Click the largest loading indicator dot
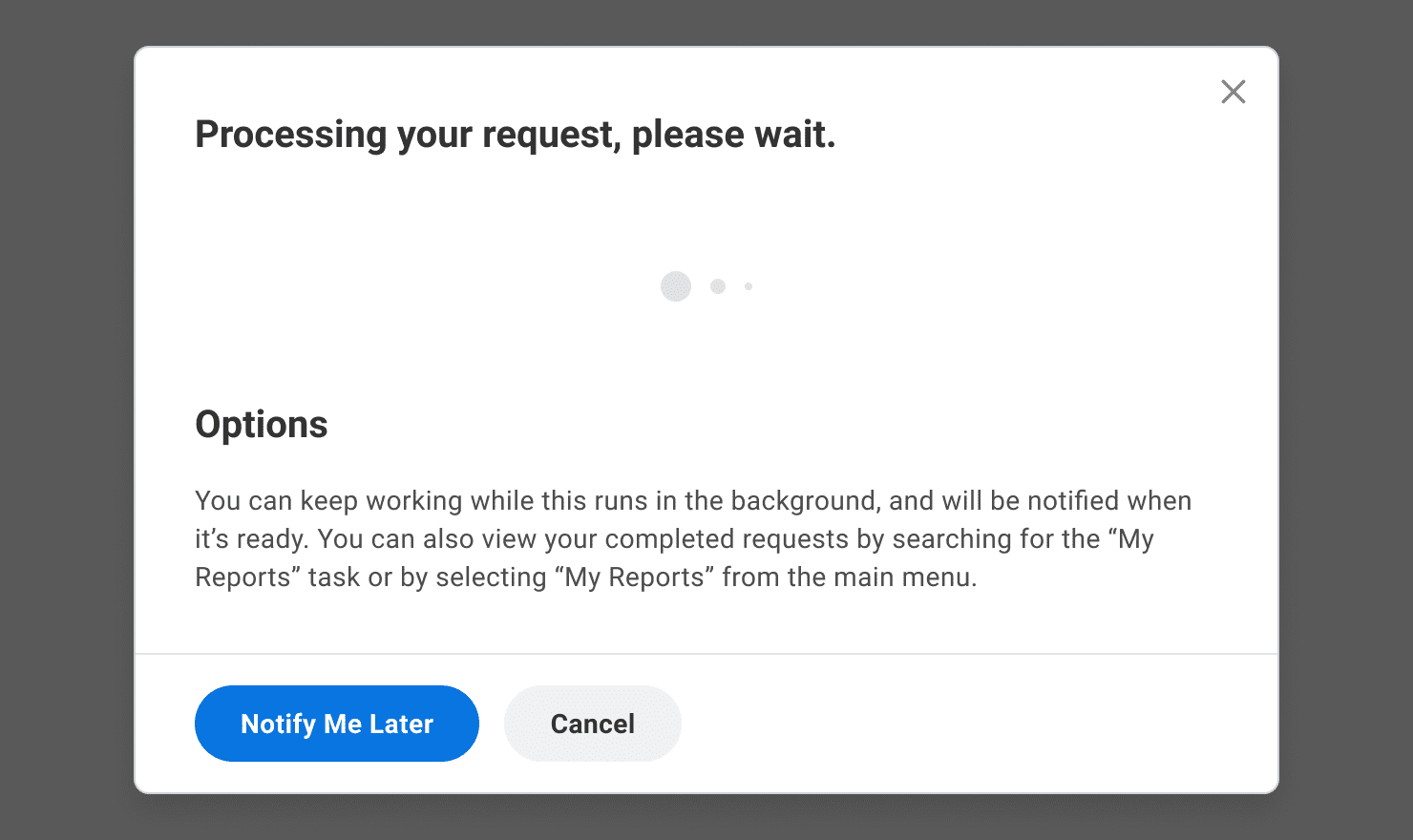Viewport: 1413px width, 840px height. 676,286
